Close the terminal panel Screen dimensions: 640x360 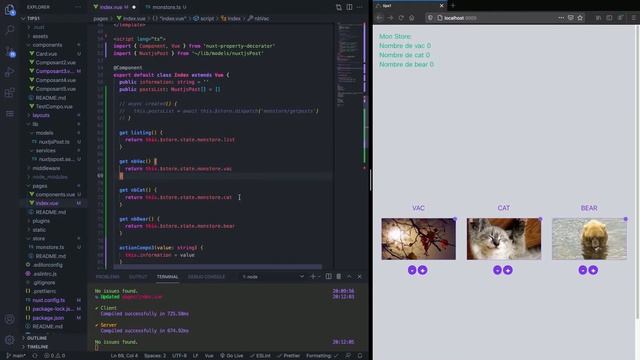360,276
